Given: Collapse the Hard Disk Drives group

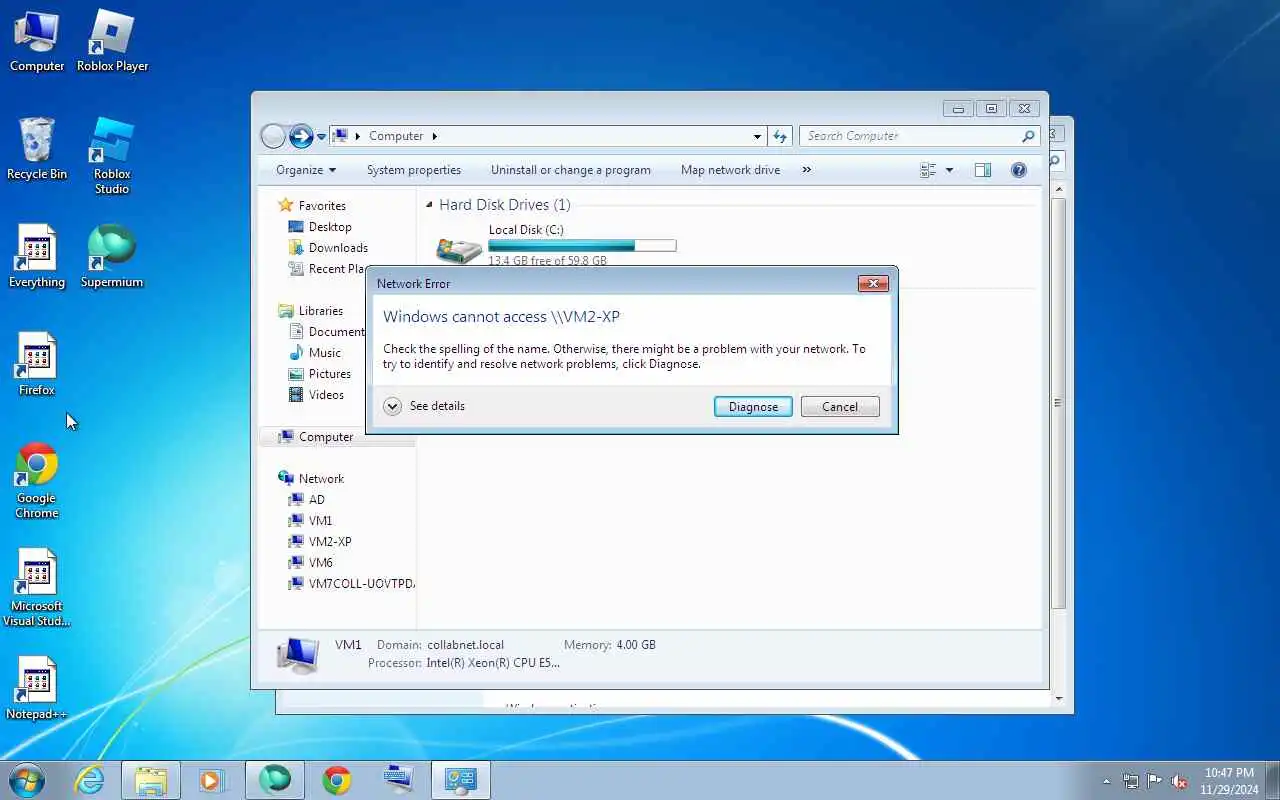Looking at the screenshot, I should tap(430, 205).
